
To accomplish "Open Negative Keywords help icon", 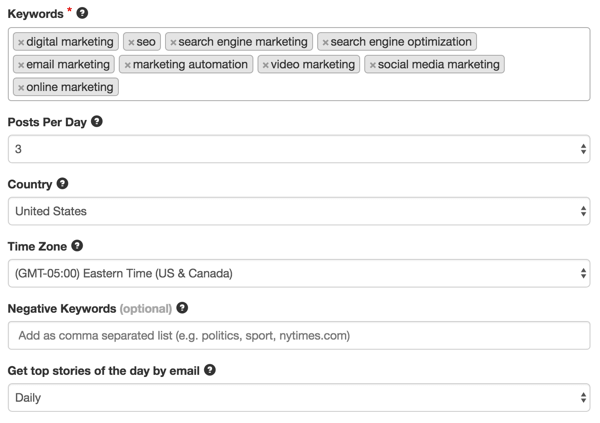I will [182, 308].
